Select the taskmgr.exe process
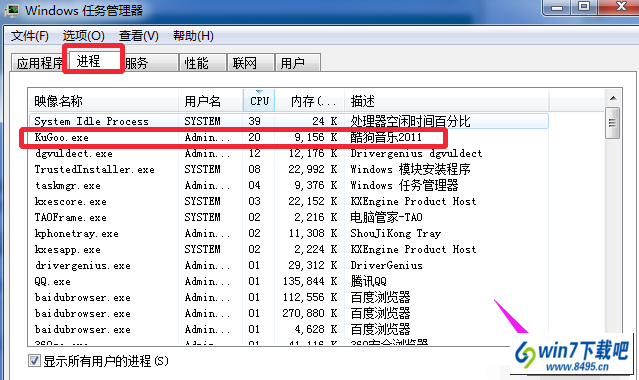 [x=289, y=186]
